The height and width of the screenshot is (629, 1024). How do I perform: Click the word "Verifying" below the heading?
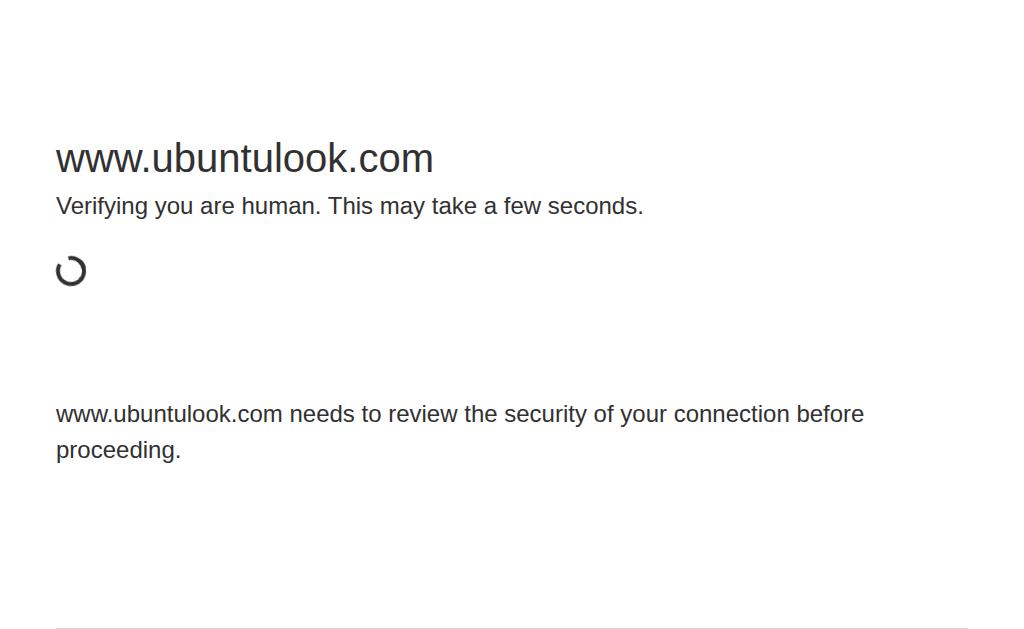click(102, 206)
